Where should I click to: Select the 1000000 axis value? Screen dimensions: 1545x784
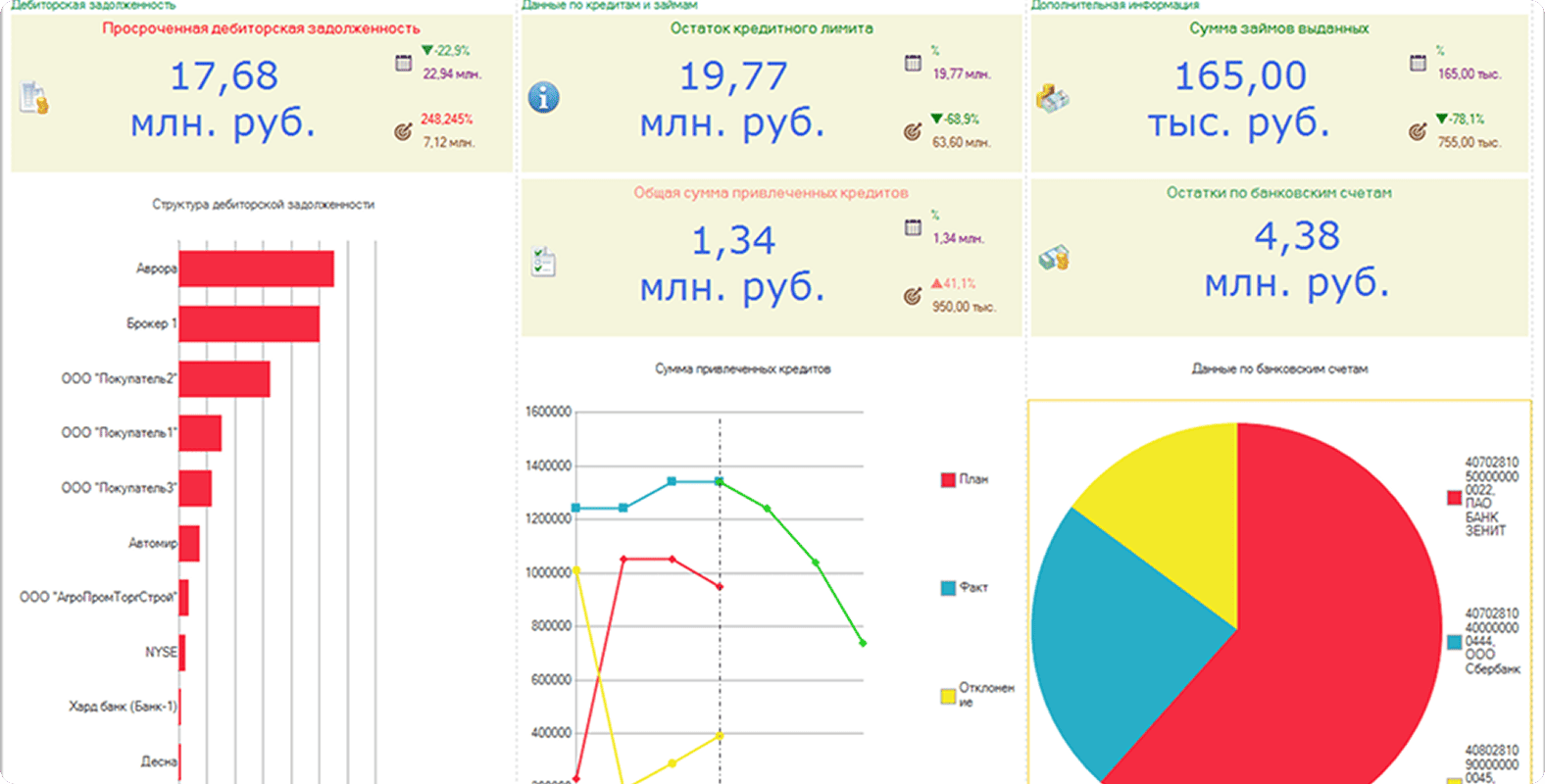click(x=548, y=572)
